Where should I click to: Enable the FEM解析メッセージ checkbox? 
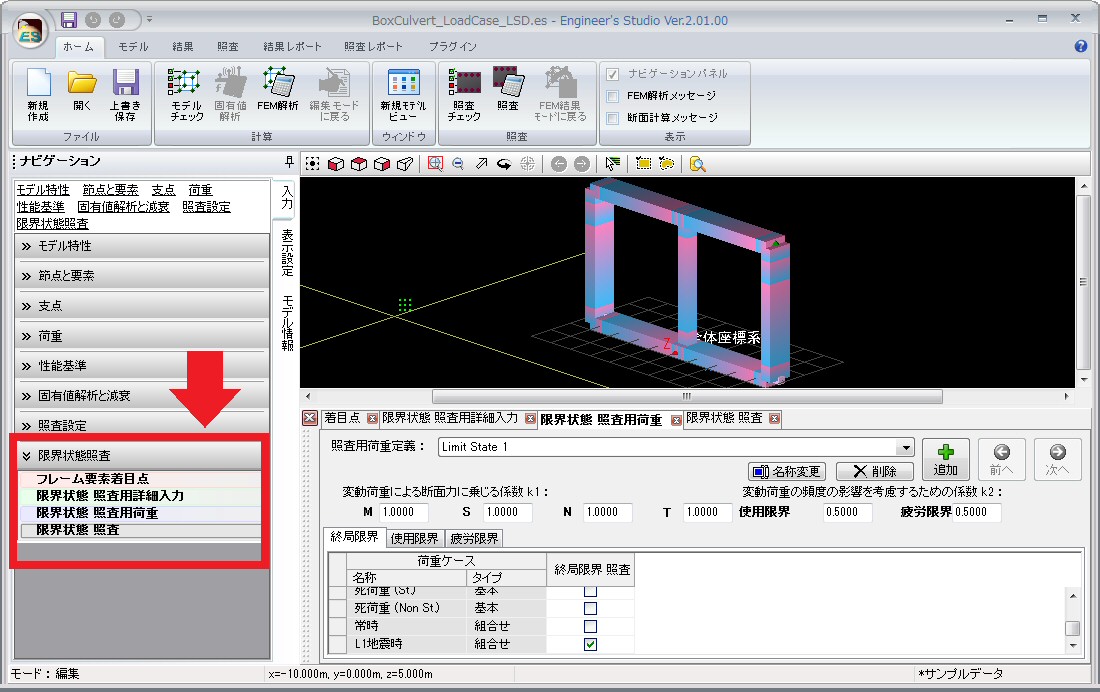tap(612, 96)
